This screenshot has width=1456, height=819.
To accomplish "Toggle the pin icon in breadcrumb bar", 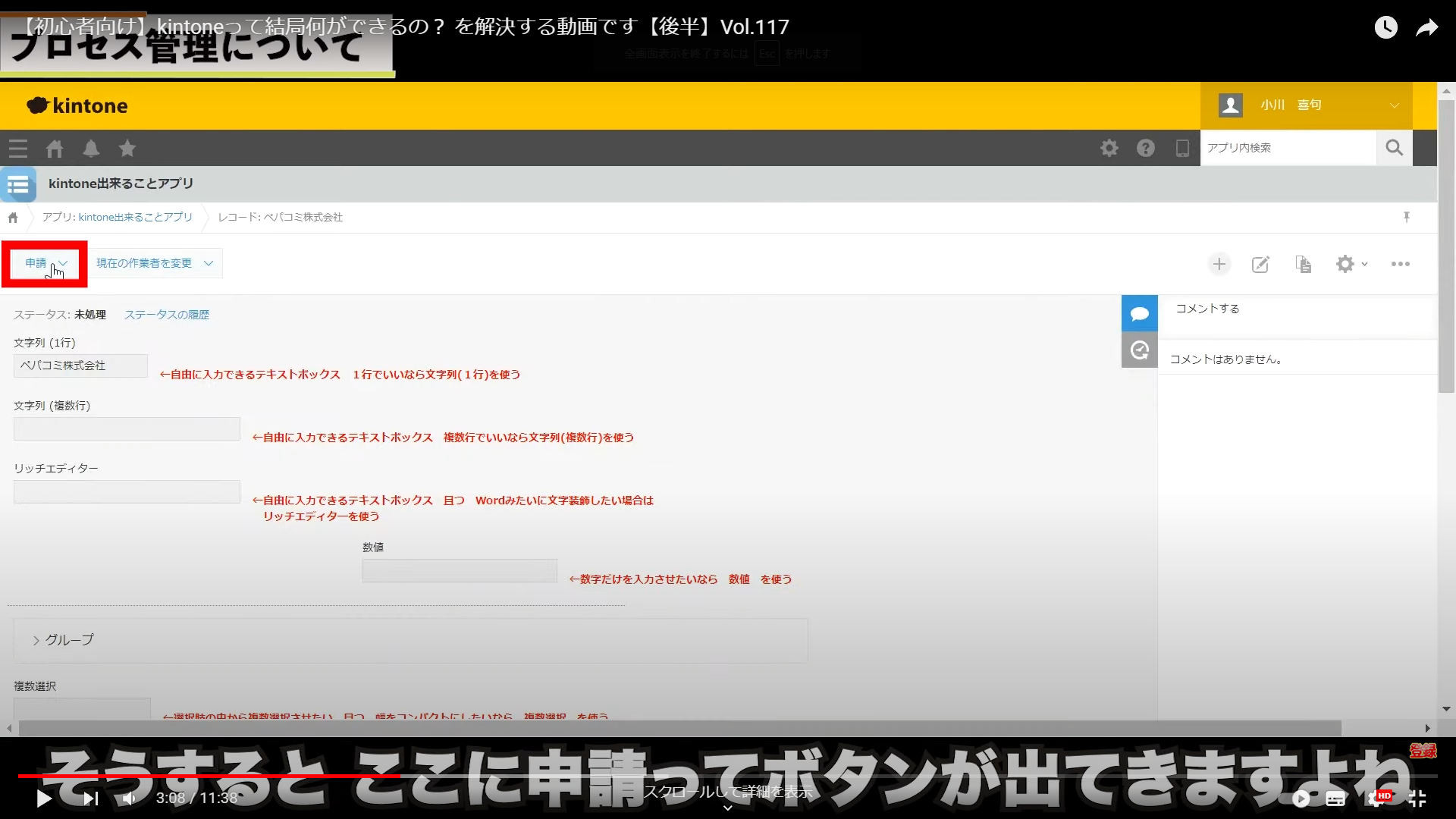I will (x=1406, y=217).
